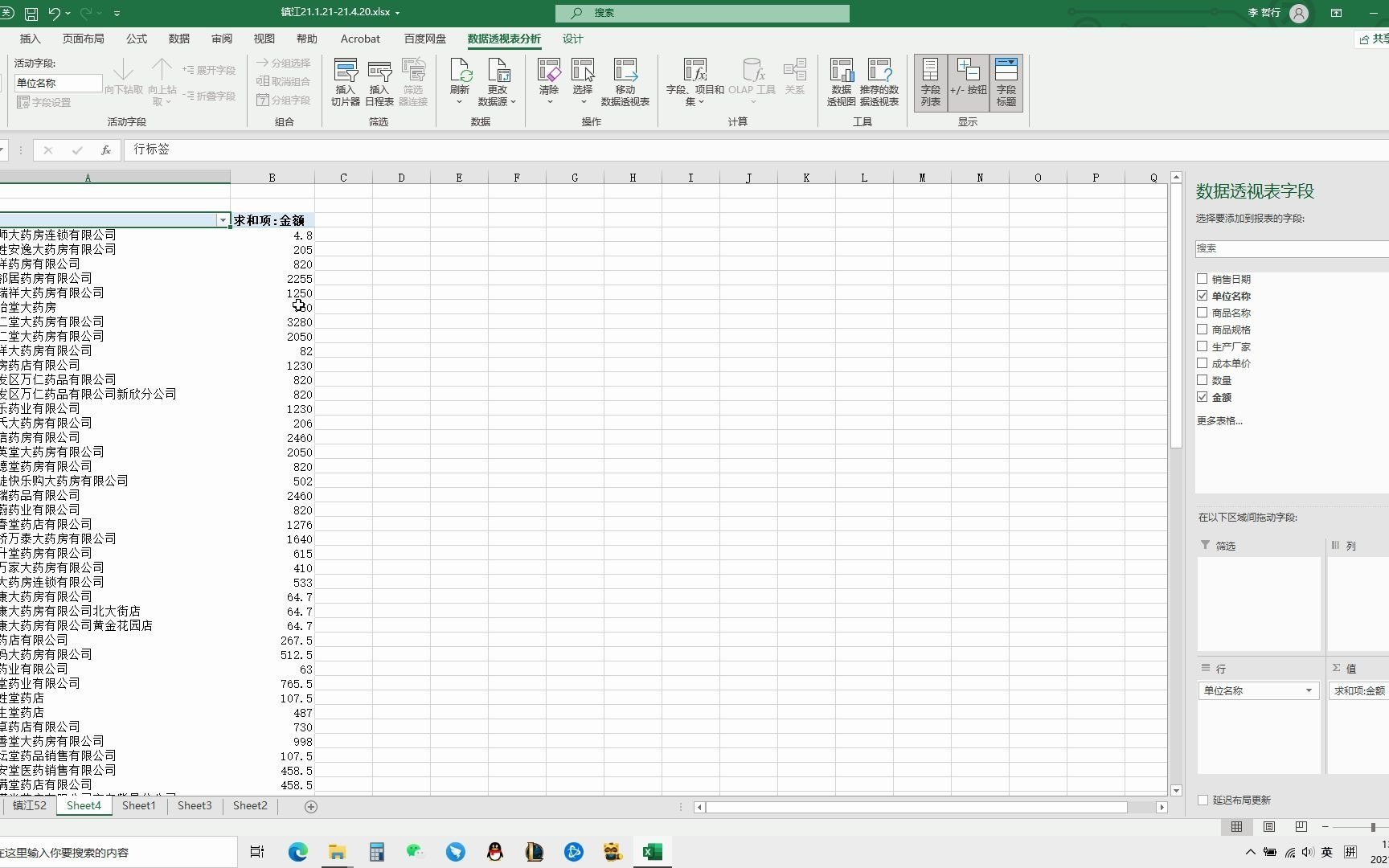
Task: Open the row label filter dropdown
Action: click(223, 219)
